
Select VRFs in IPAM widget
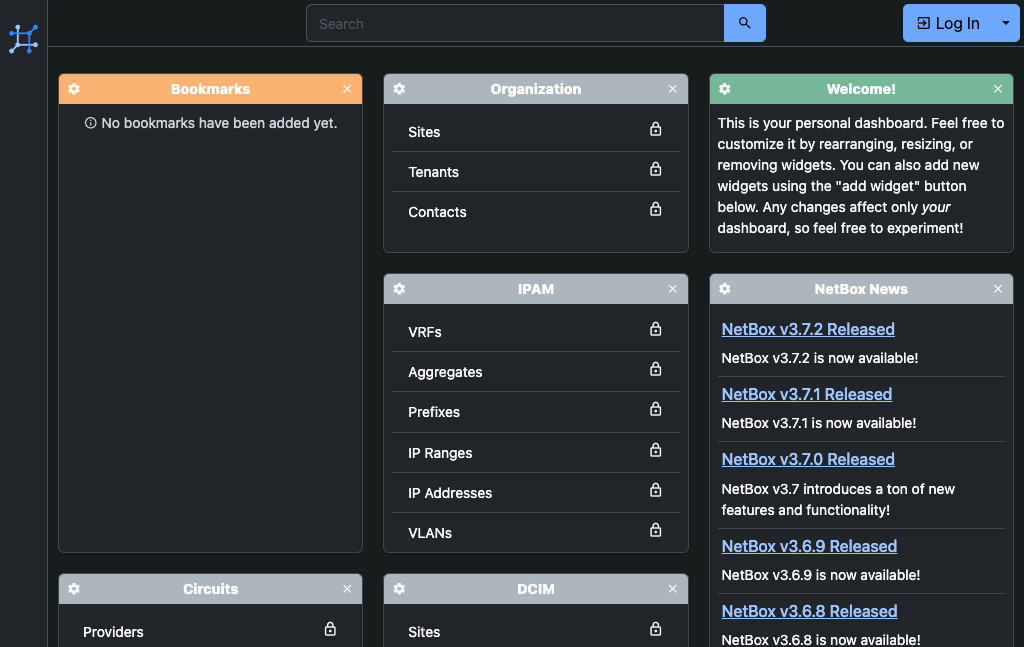pyautogui.click(x=425, y=332)
